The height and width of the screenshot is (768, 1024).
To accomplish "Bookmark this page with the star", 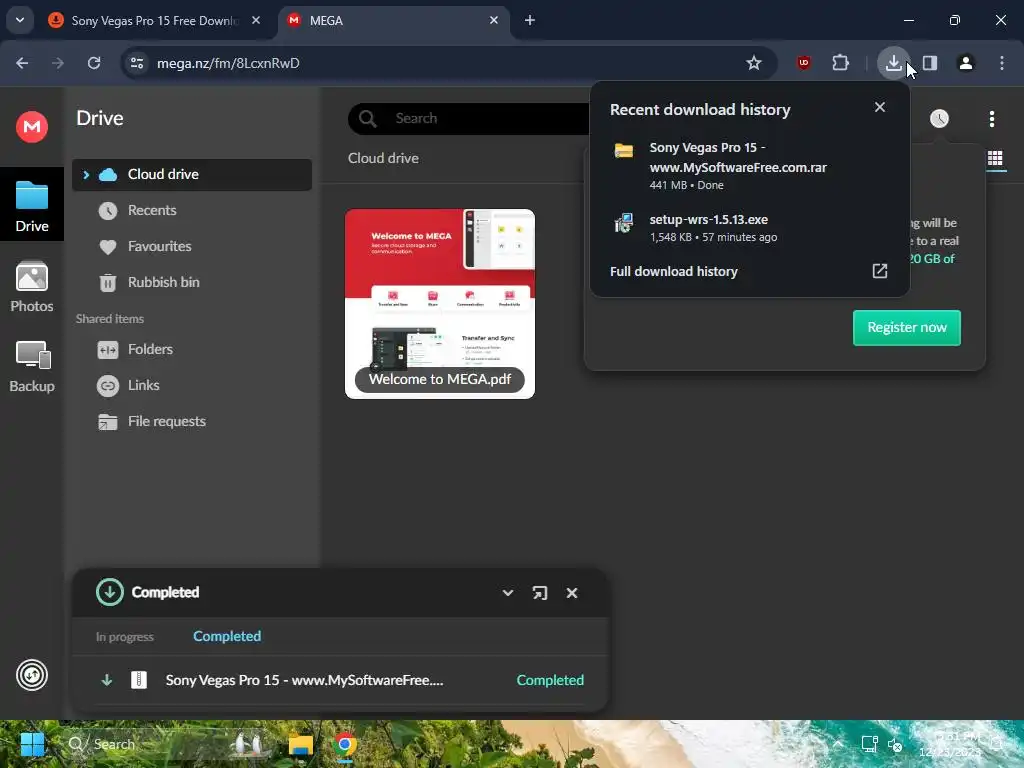I will tap(754, 63).
